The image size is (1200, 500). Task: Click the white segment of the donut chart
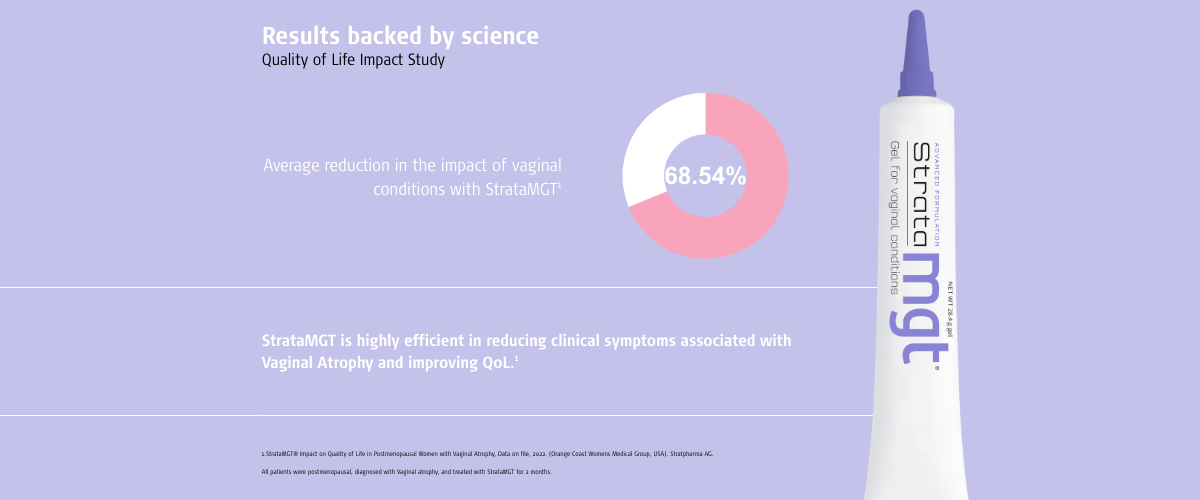tap(650, 150)
